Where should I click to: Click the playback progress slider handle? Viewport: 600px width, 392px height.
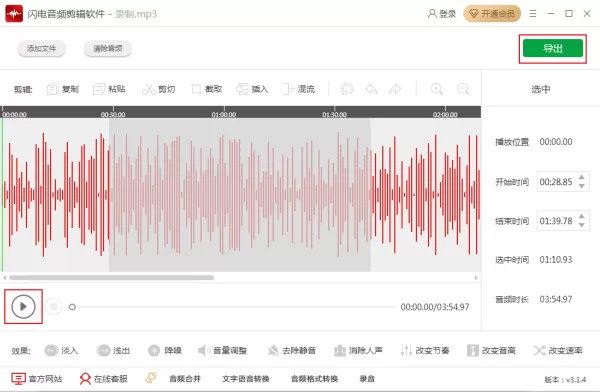click(x=72, y=307)
